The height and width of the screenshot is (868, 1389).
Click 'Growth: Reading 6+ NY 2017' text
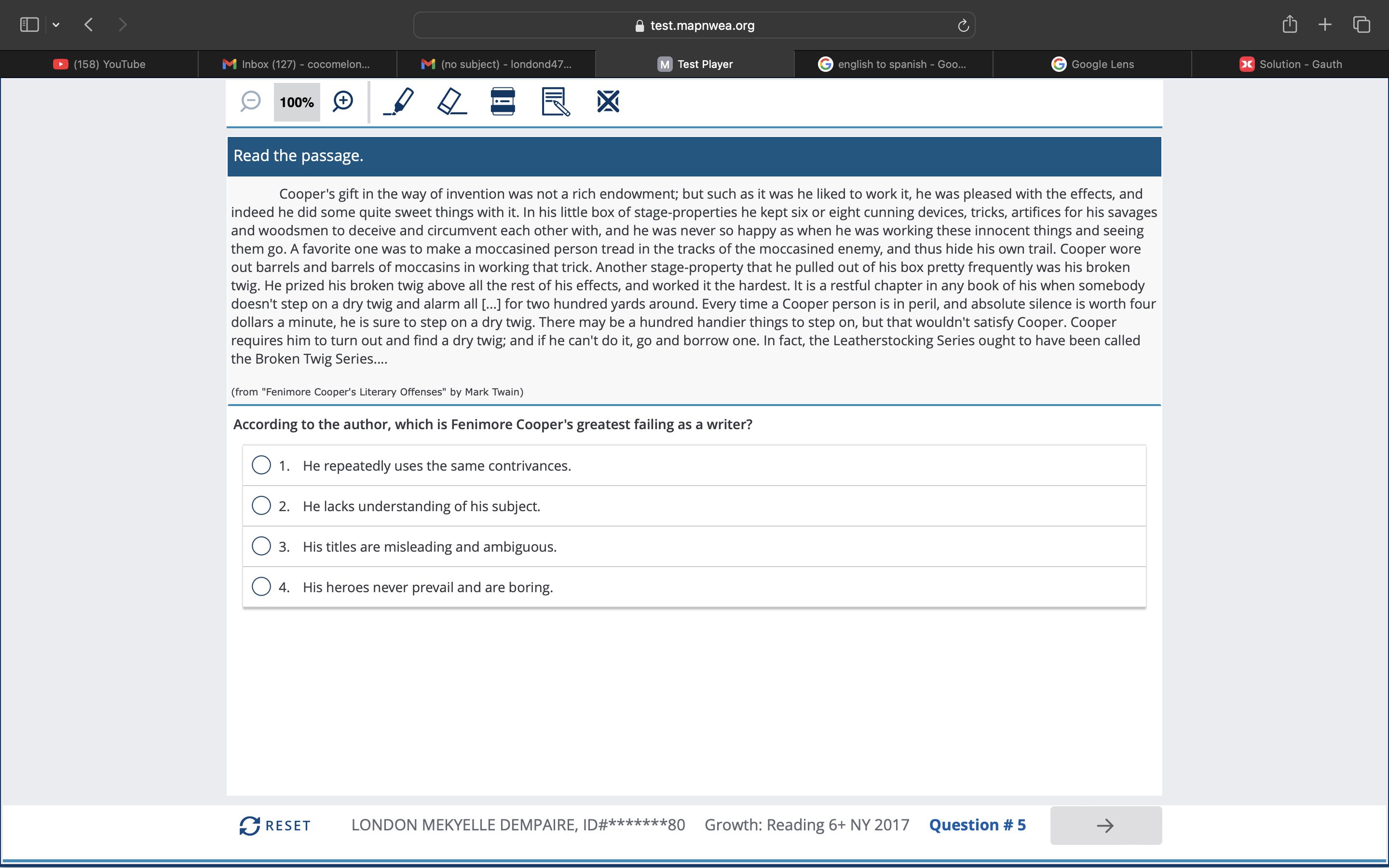807,825
